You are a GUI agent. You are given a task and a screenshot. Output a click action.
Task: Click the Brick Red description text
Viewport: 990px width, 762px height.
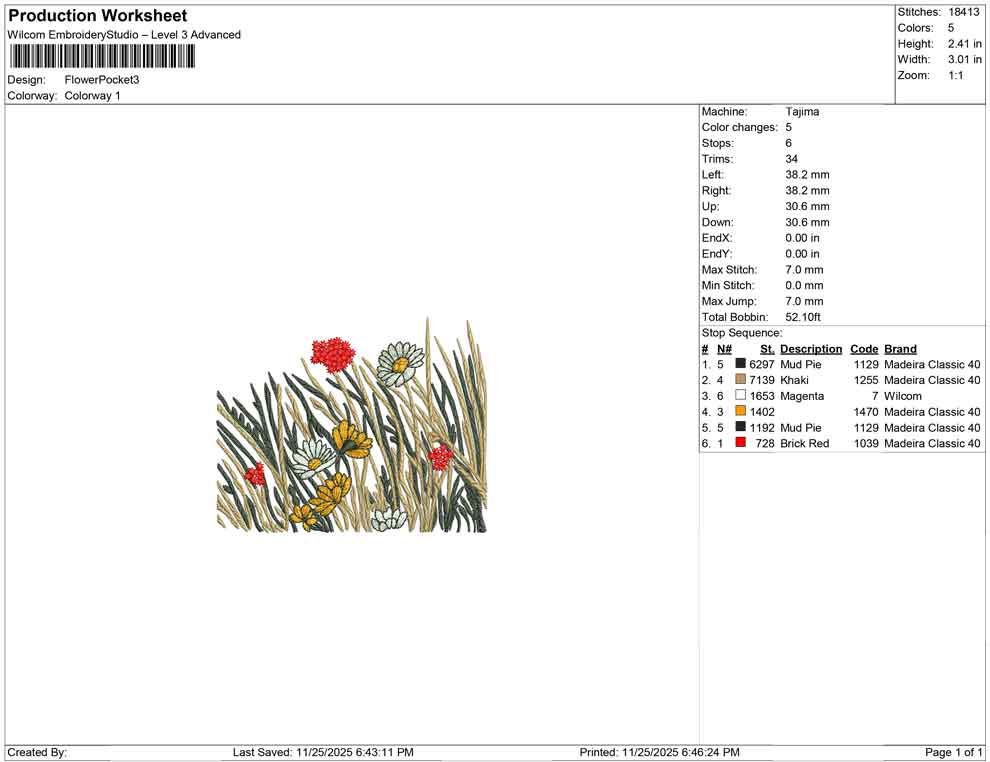pos(804,443)
